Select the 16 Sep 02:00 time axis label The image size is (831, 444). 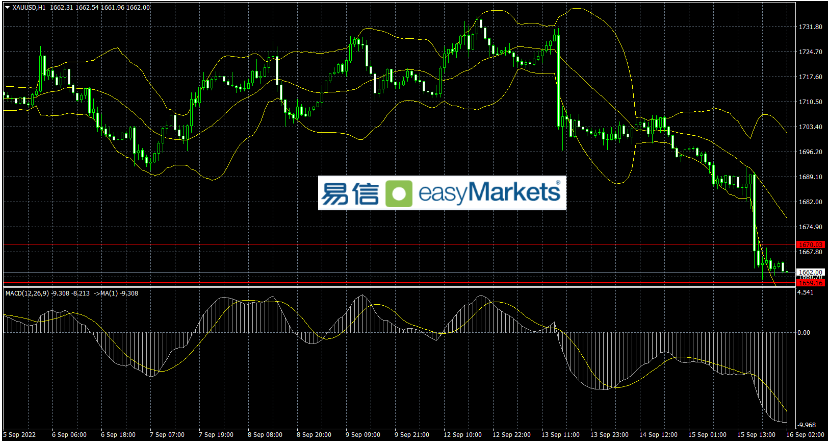tap(808, 434)
